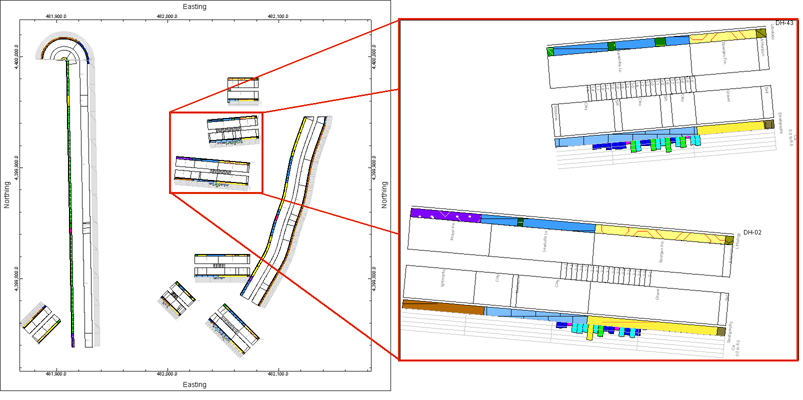Select yellow patterned segment of DH-43 lithology strip

[x=723, y=35]
